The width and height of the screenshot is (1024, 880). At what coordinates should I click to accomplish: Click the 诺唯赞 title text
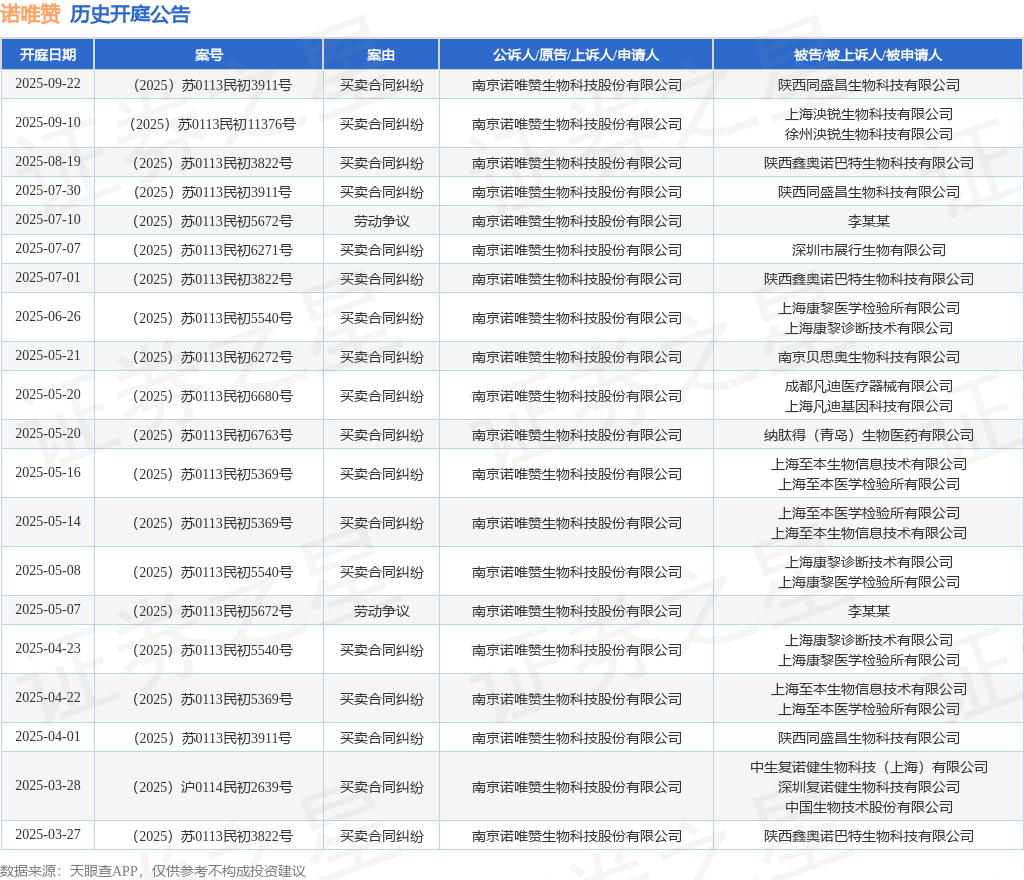30,14
